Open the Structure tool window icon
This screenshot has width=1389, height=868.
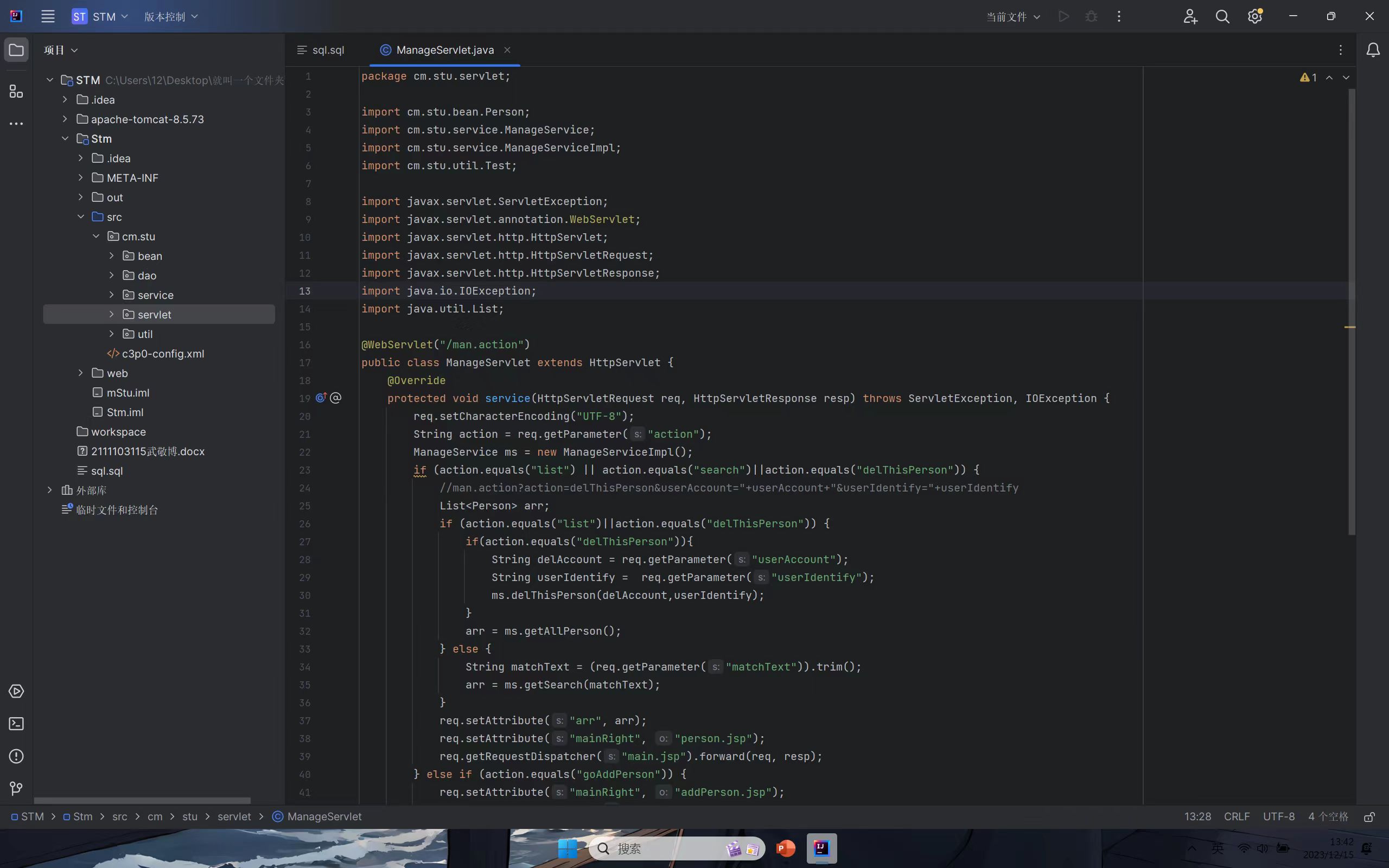16,91
